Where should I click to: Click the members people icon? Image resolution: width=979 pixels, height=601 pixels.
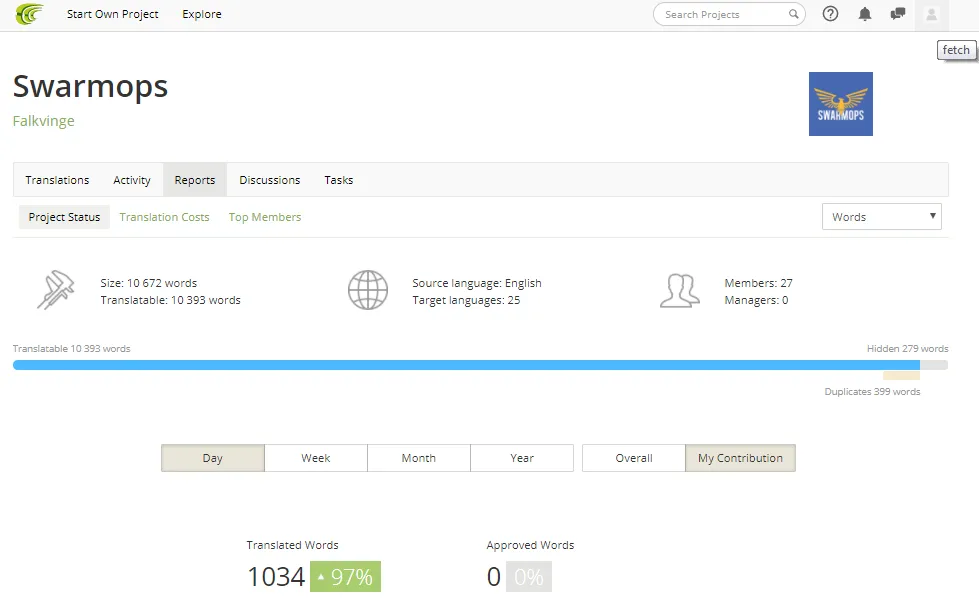click(x=679, y=291)
